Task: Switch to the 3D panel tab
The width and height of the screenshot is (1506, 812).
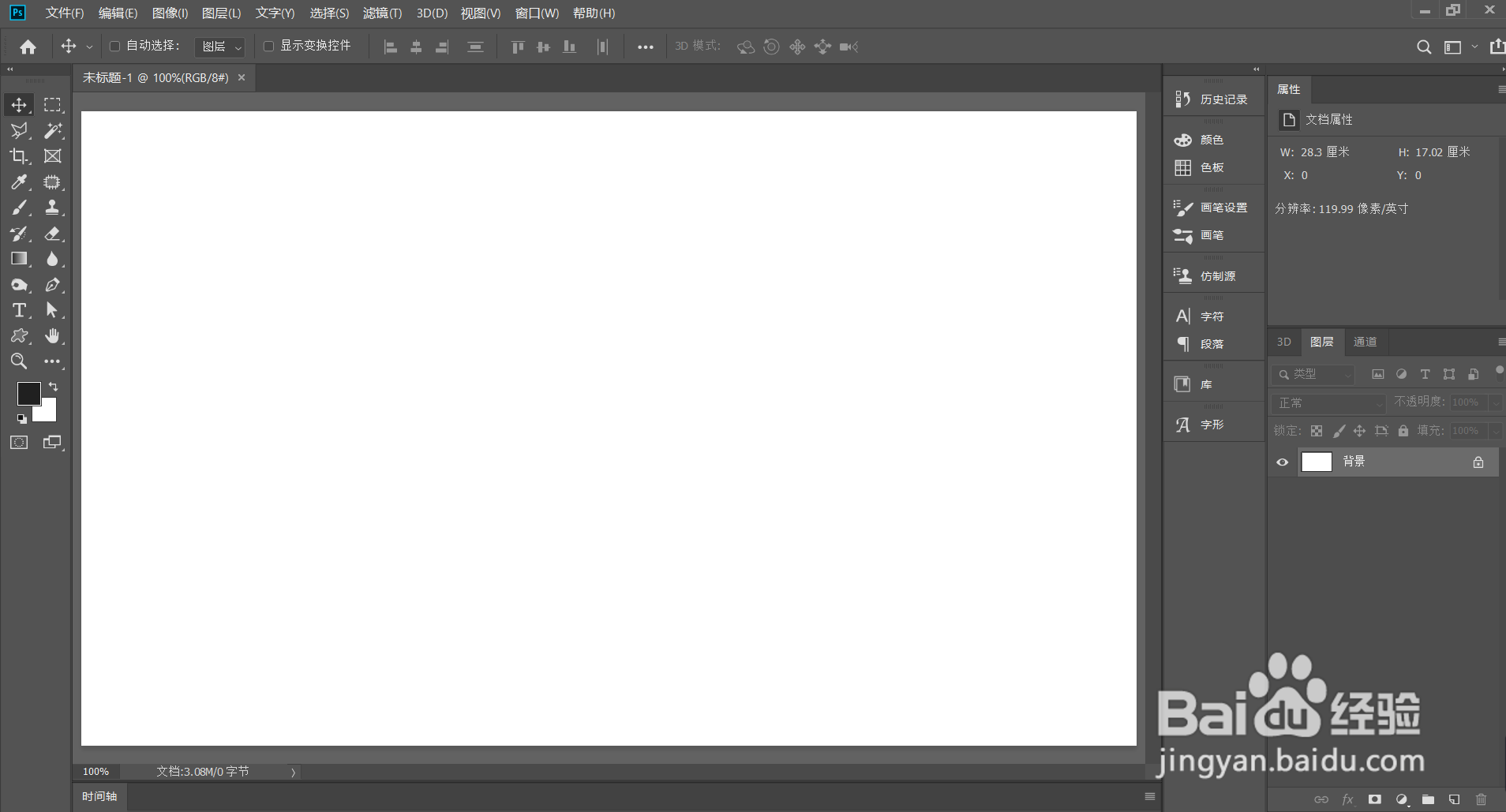Action: pos(1284,342)
